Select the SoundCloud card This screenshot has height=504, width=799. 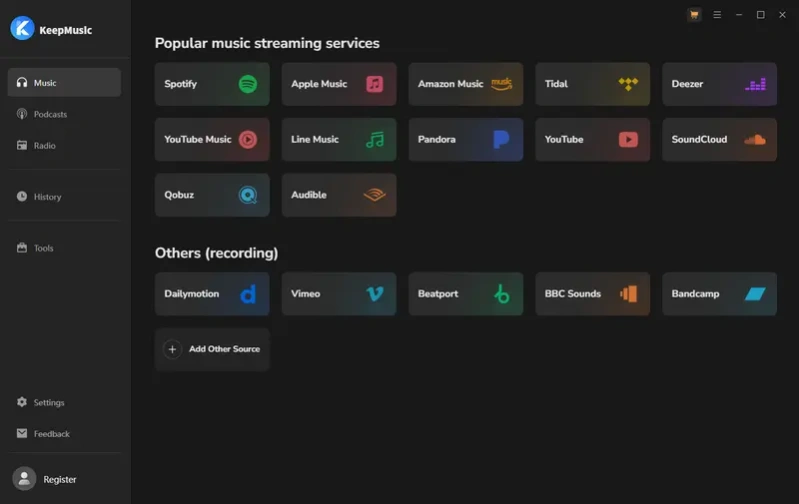(720, 140)
